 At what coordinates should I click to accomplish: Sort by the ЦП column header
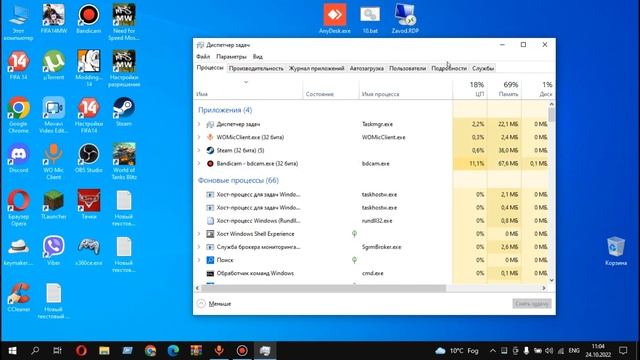point(470,89)
